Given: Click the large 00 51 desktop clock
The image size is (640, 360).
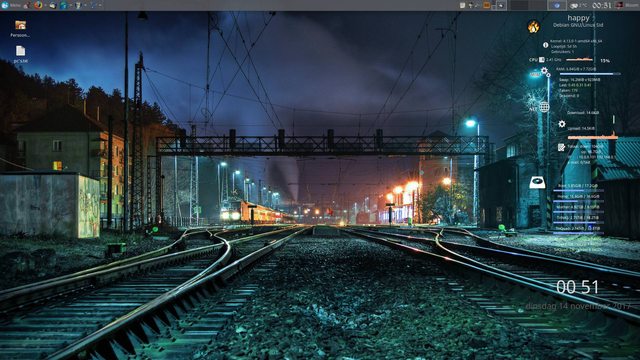Looking at the screenshot, I should [x=577, y=287].
